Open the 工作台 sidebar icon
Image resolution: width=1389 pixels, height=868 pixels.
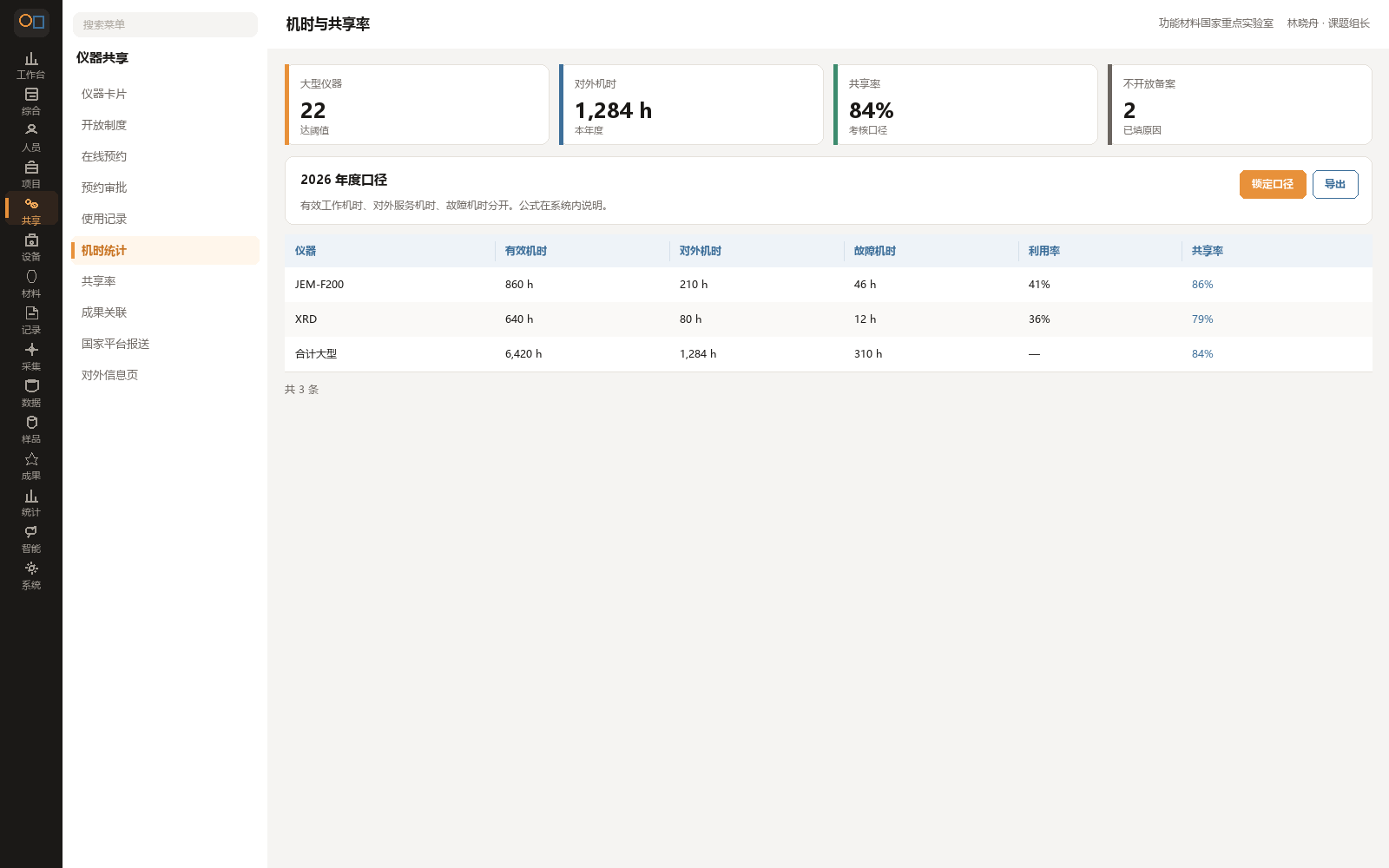click(31, 65)
